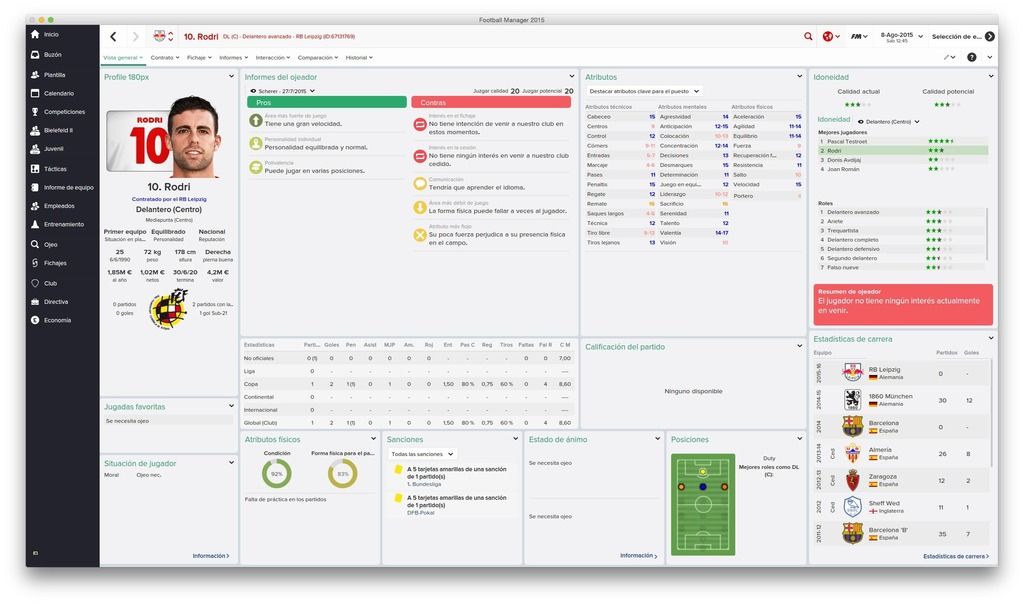Select 1860 München career row
Viewport: 1024px width, 604px height.
click(901, 400)
